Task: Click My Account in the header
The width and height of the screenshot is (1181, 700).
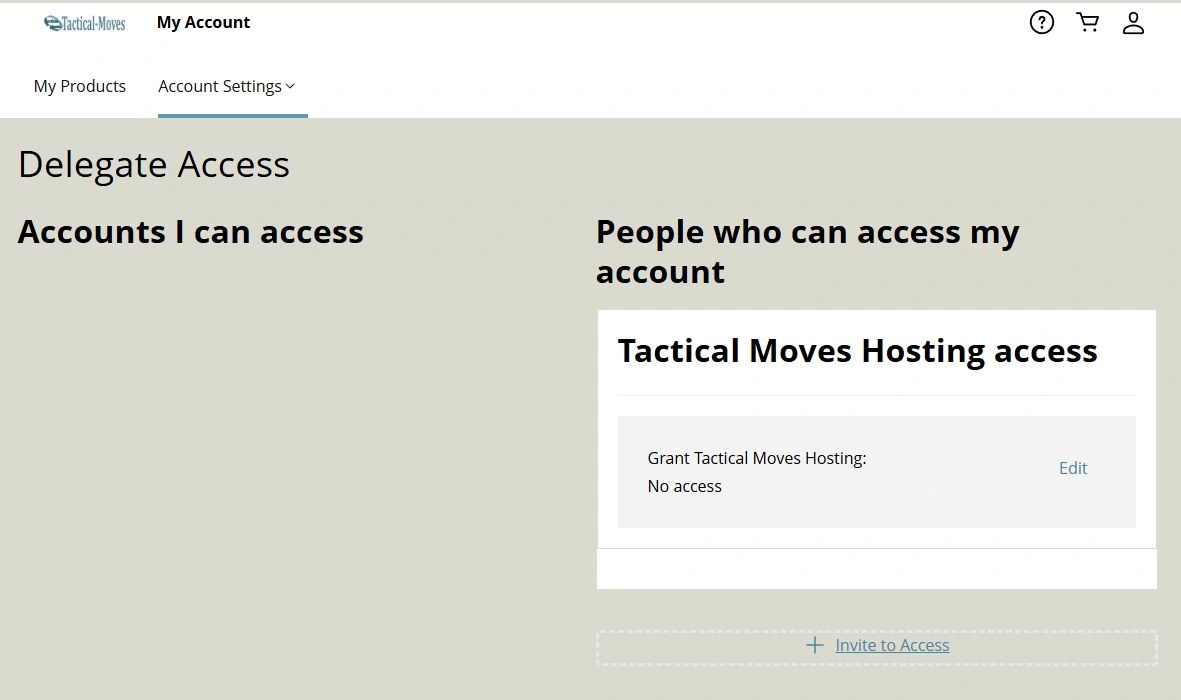Action: click(203, 21)
